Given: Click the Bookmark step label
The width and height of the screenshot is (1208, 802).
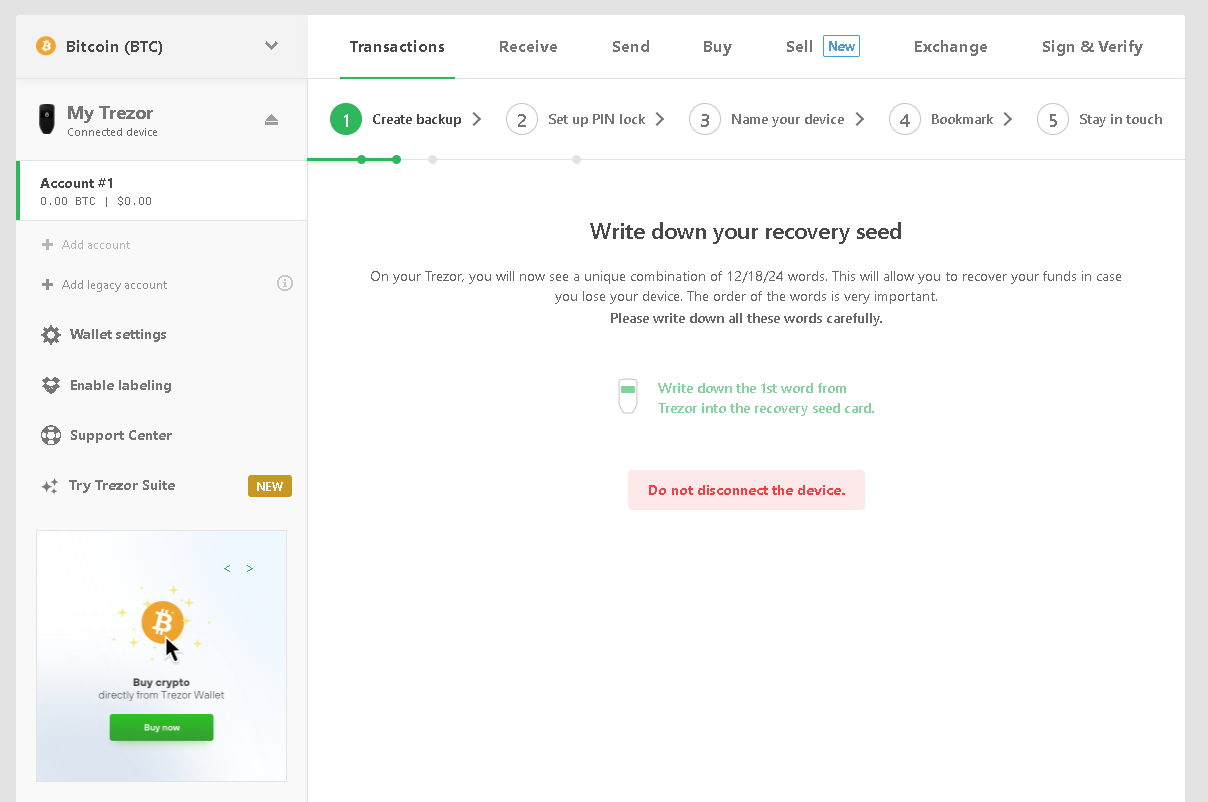Looking at the screenshot, I should [962, 119].
